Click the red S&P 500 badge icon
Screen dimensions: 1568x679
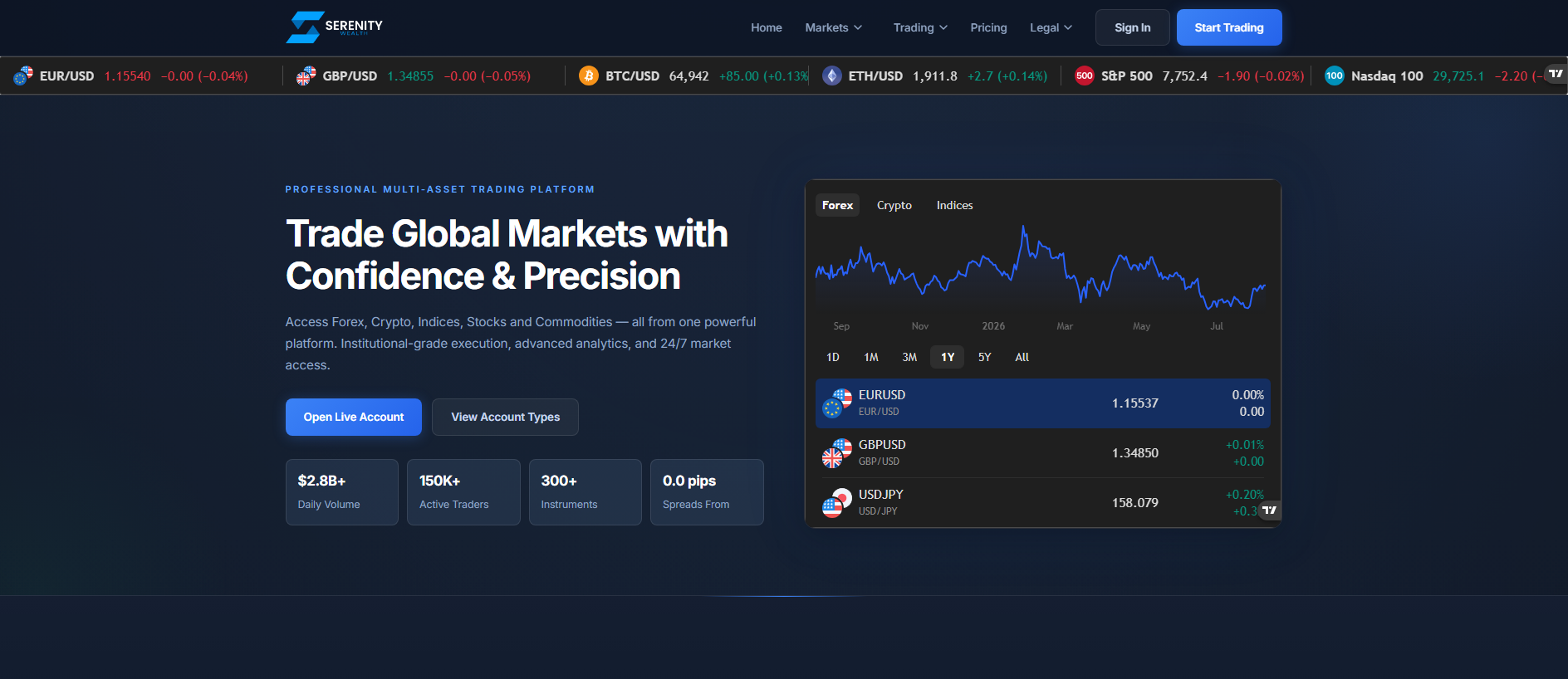click(1085, 76)
